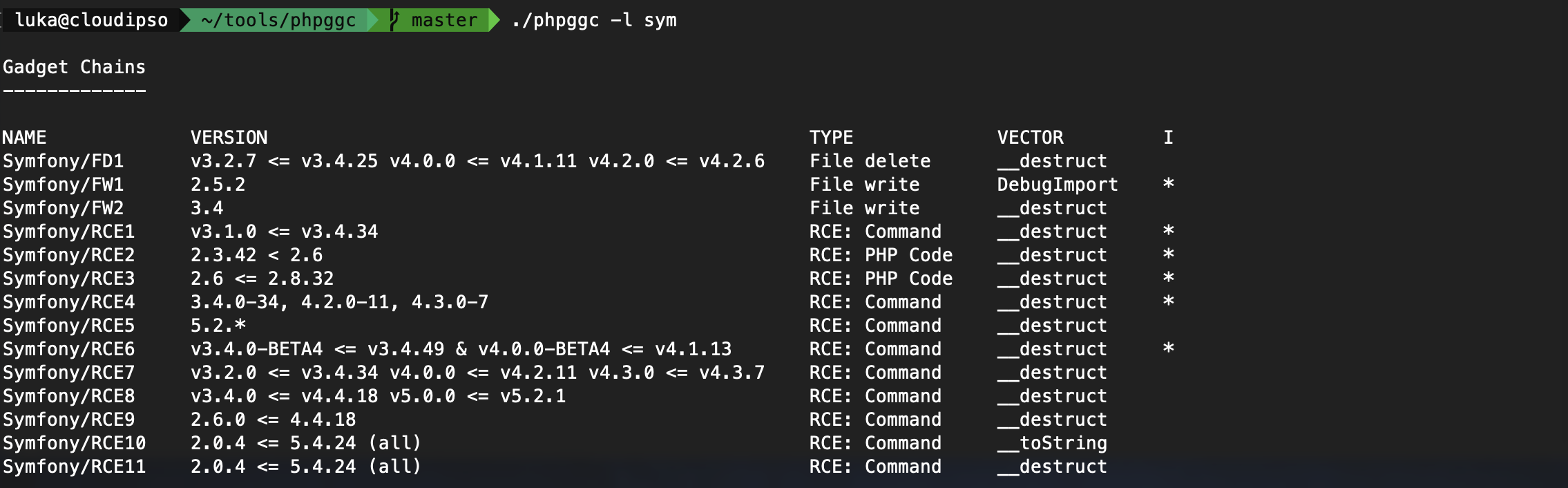1568x488 pixels.
Task: Click the asterisk in the Symfony/RCE4 row
Action: (1168, 301)
